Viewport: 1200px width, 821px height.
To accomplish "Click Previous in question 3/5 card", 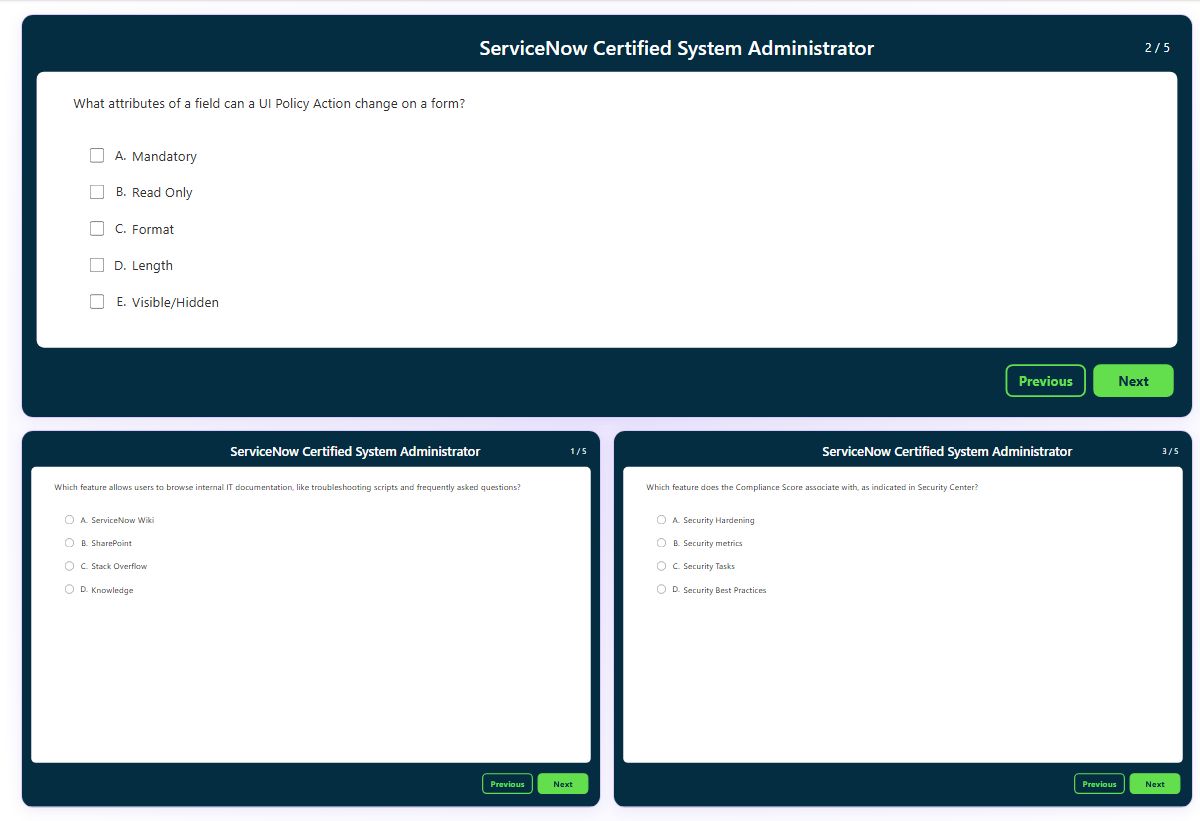I will [x=1099, y=784].
